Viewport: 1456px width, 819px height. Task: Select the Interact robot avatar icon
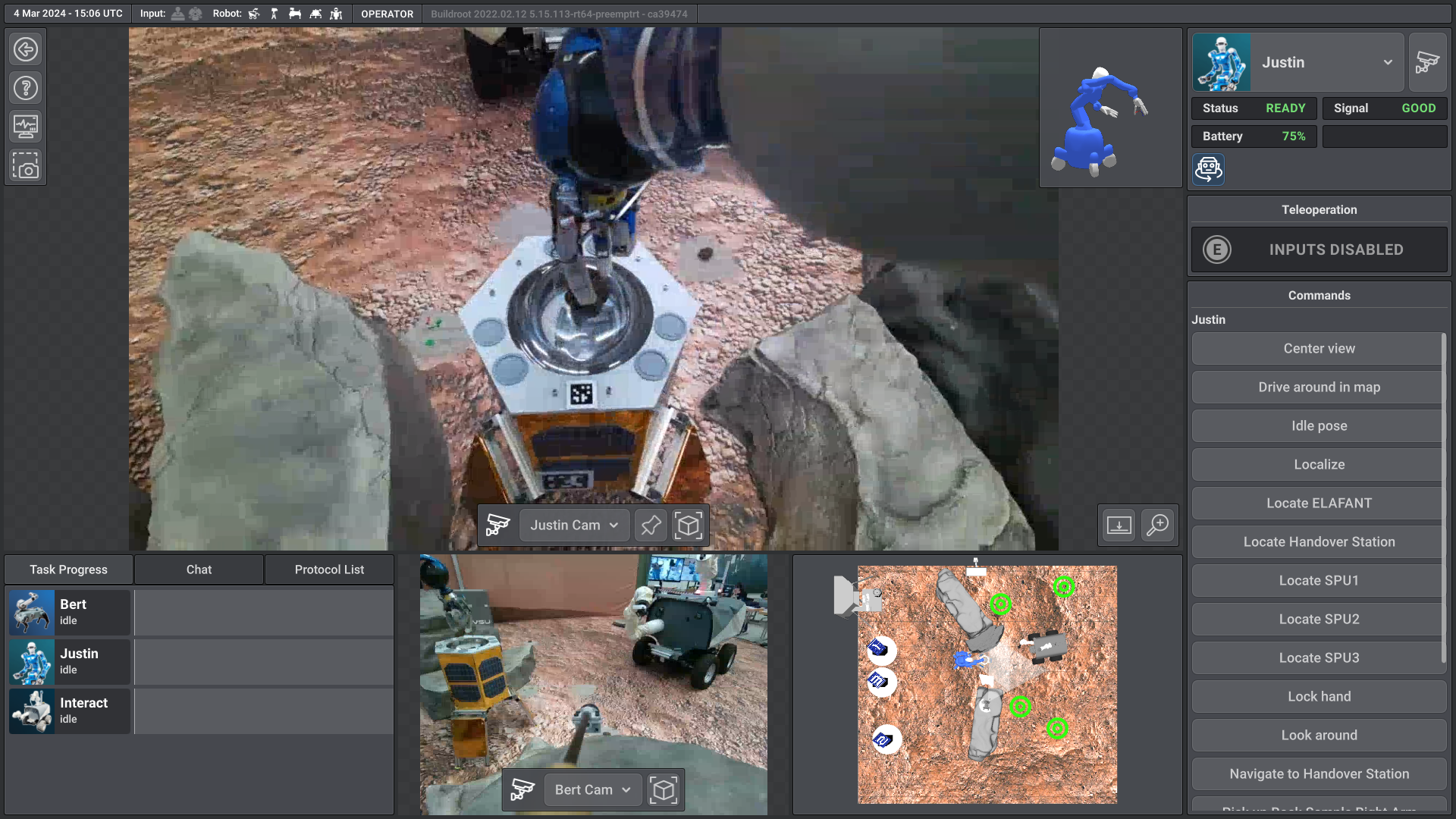(x=32, y=710)
